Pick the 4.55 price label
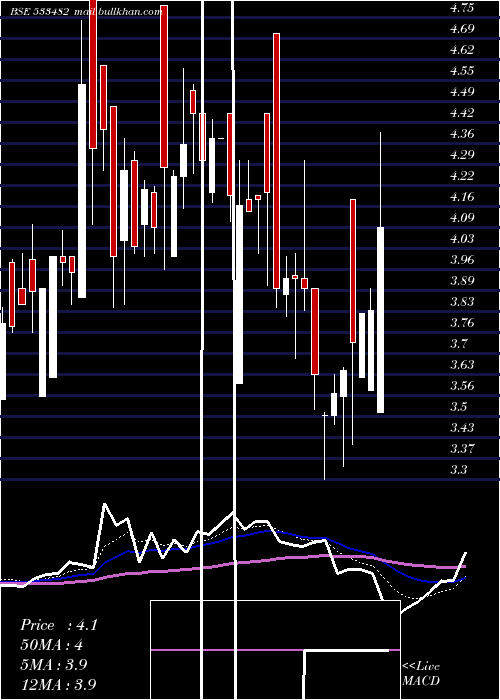 click(x=462, y=71)
